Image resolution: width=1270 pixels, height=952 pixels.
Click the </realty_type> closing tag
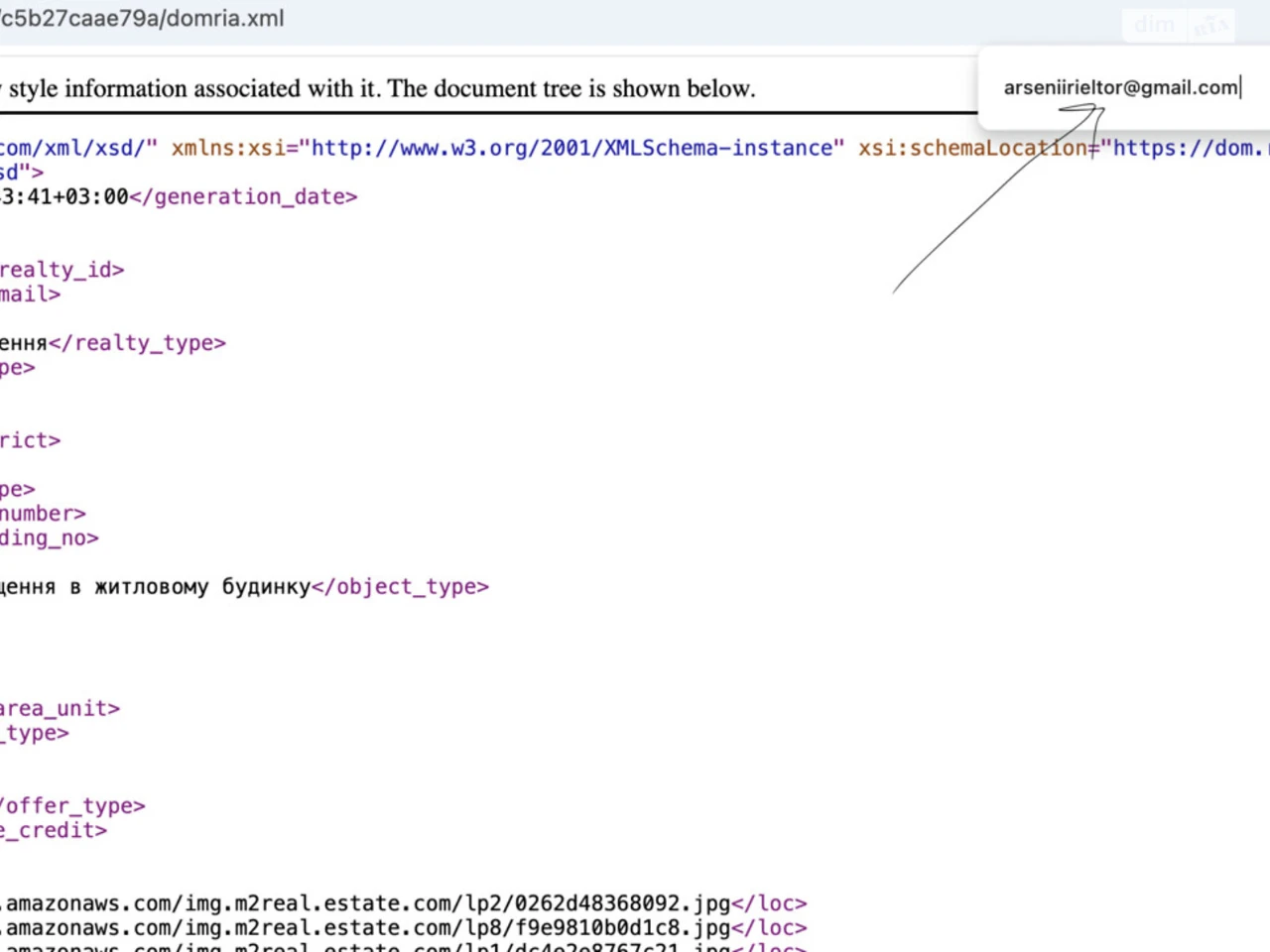[137, 343]
